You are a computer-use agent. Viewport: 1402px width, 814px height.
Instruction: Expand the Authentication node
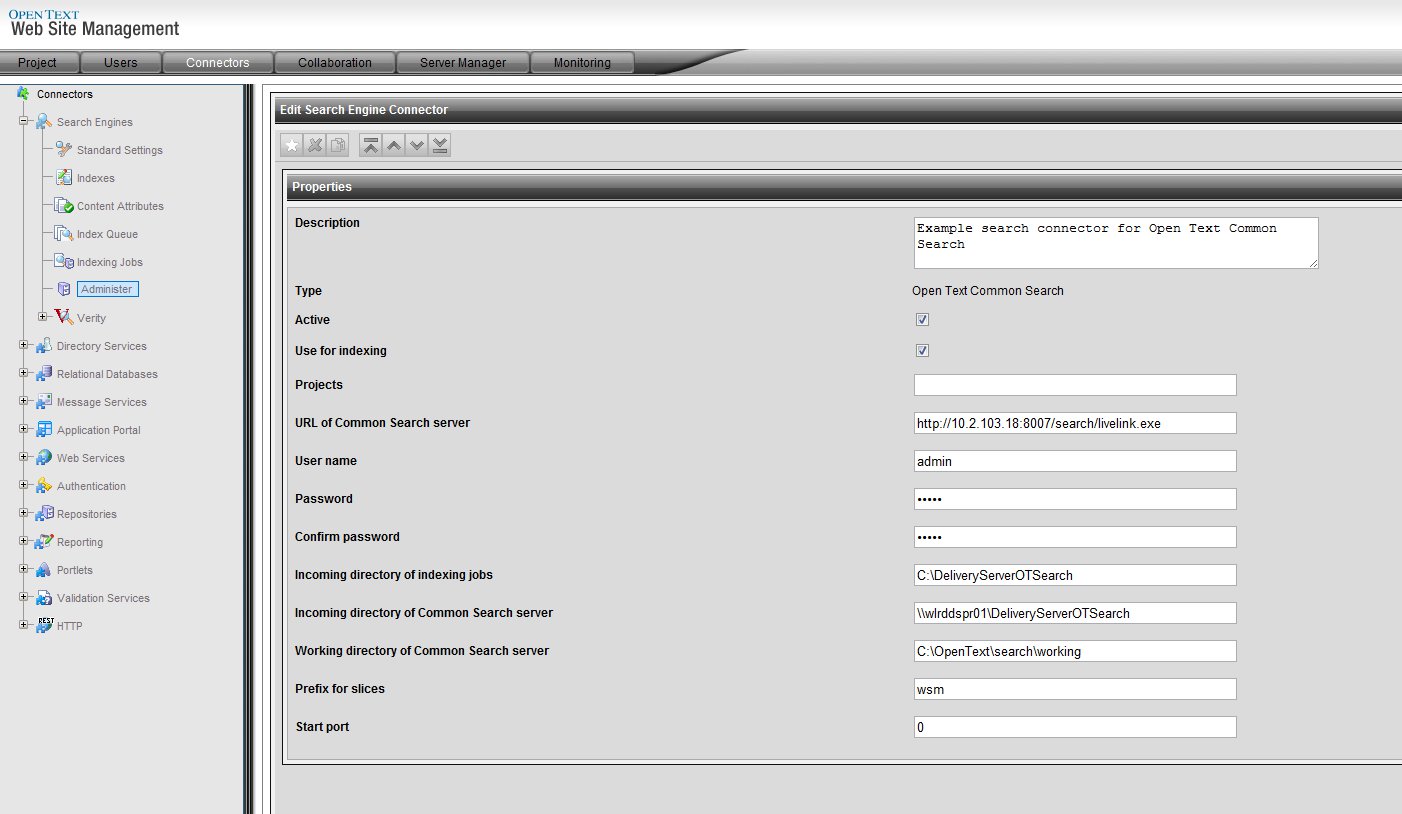point(24,485)
